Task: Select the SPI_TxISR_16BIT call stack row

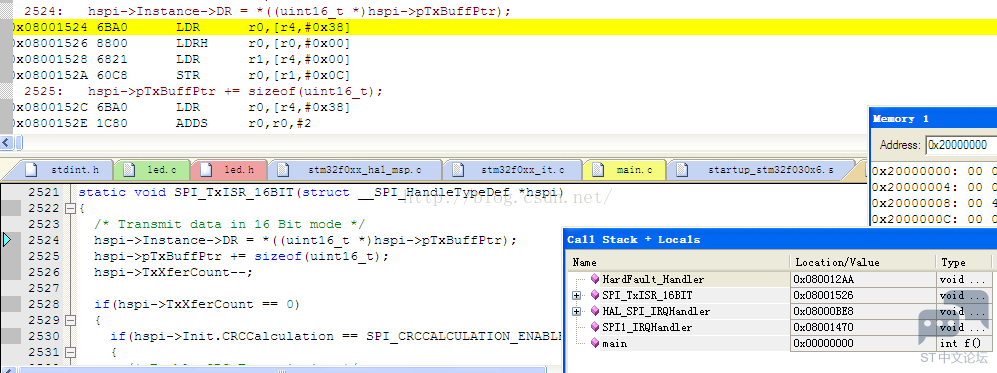Action: (x=782, y=295)
